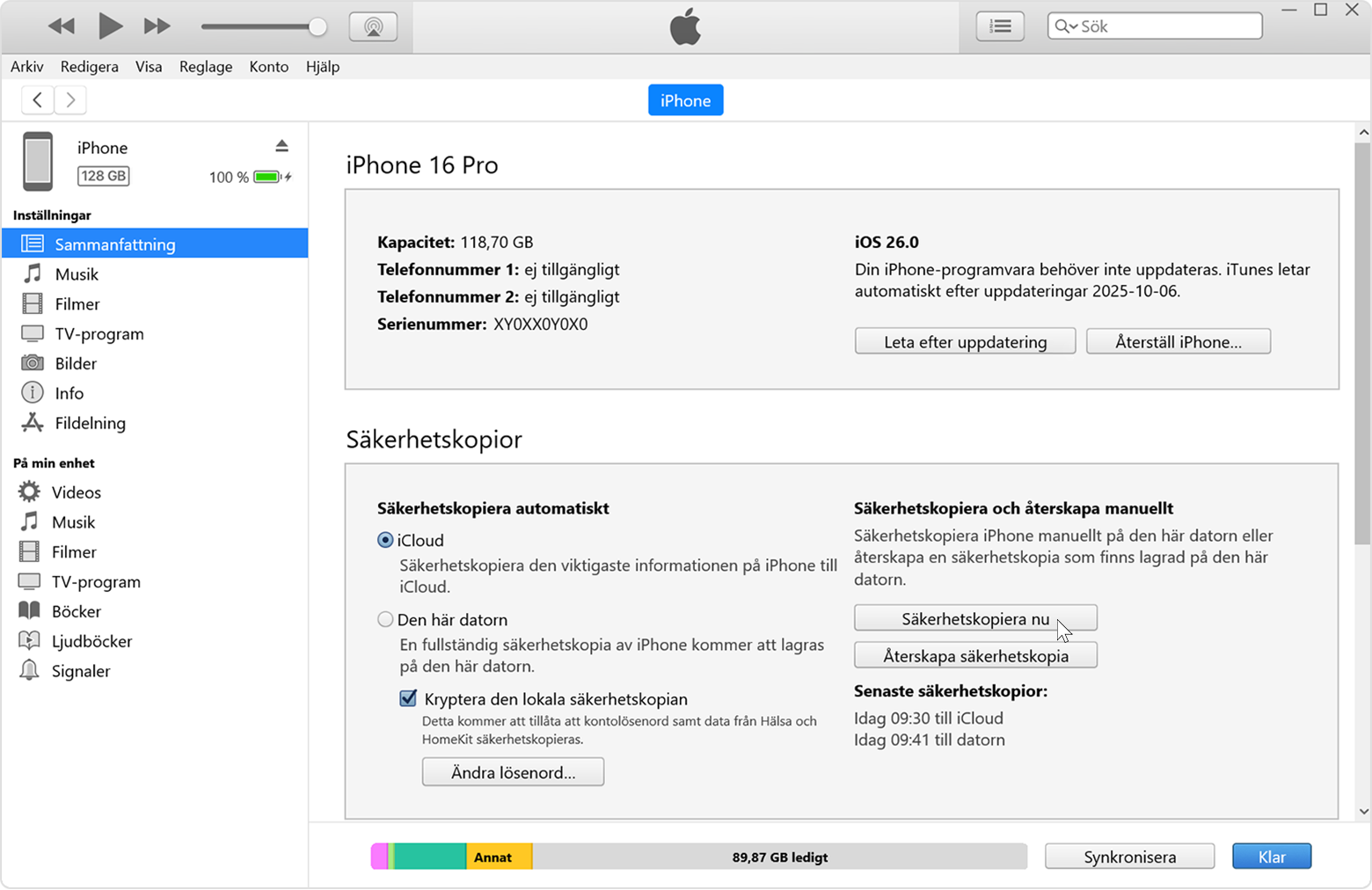Open the Redigera menu
Viewport: 1372px width, 890px height.
click(x=89, y=67)
